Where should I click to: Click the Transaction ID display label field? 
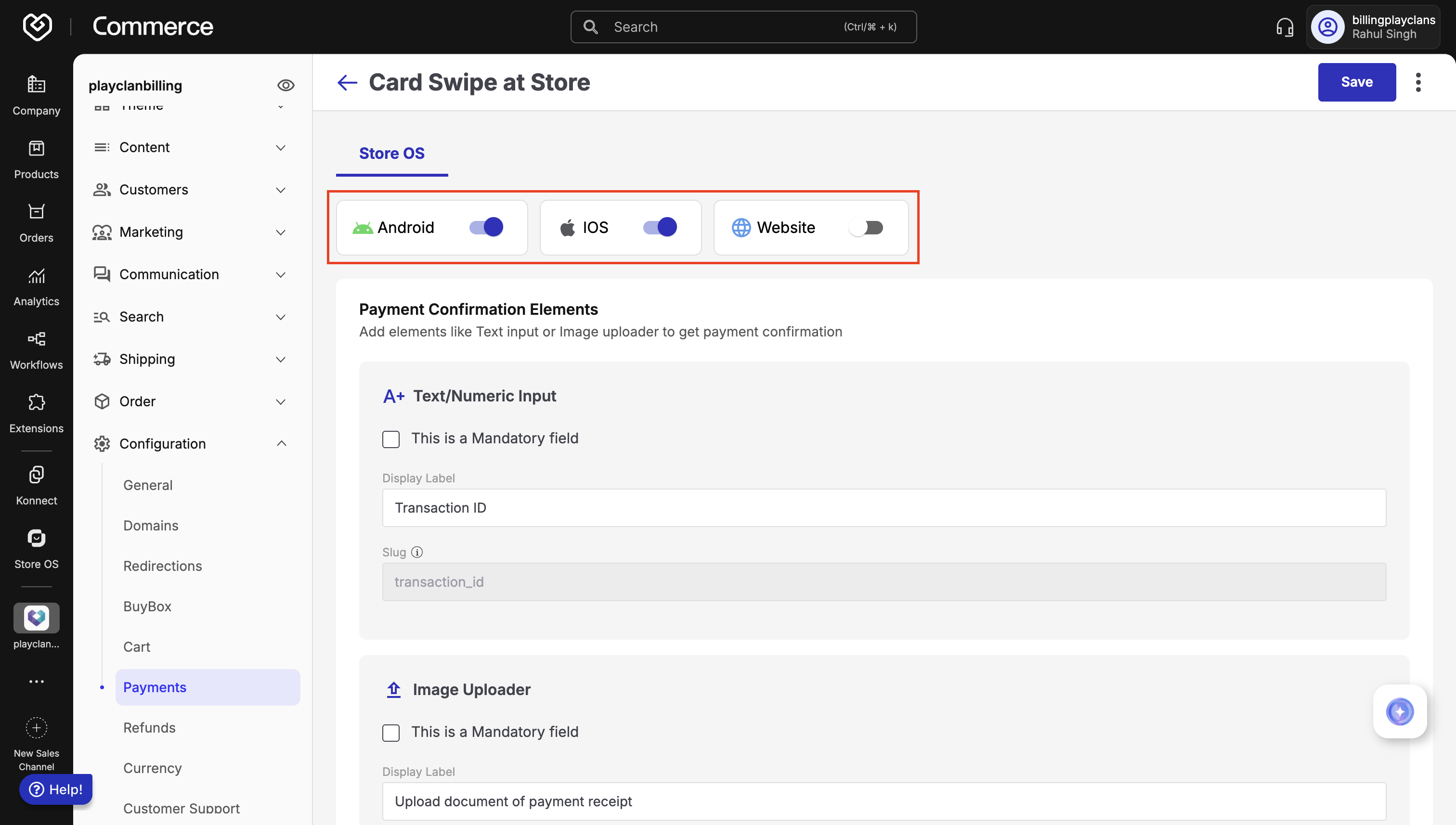[x=884, y=508]
